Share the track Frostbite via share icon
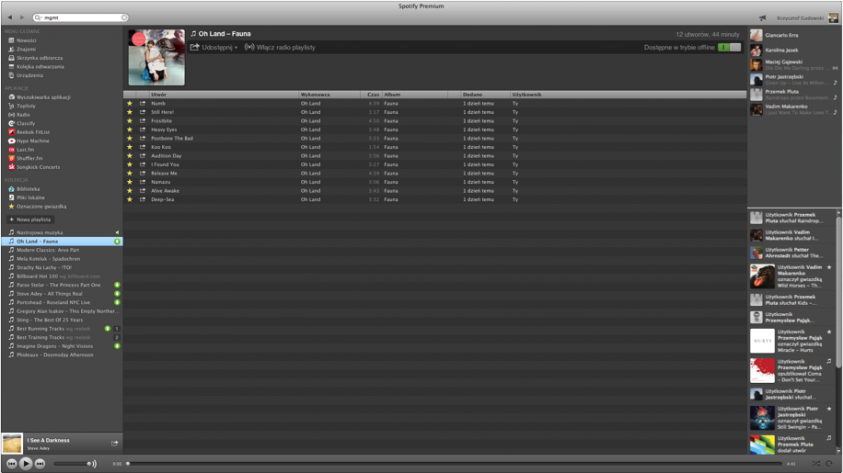 [x=142, y=121]
